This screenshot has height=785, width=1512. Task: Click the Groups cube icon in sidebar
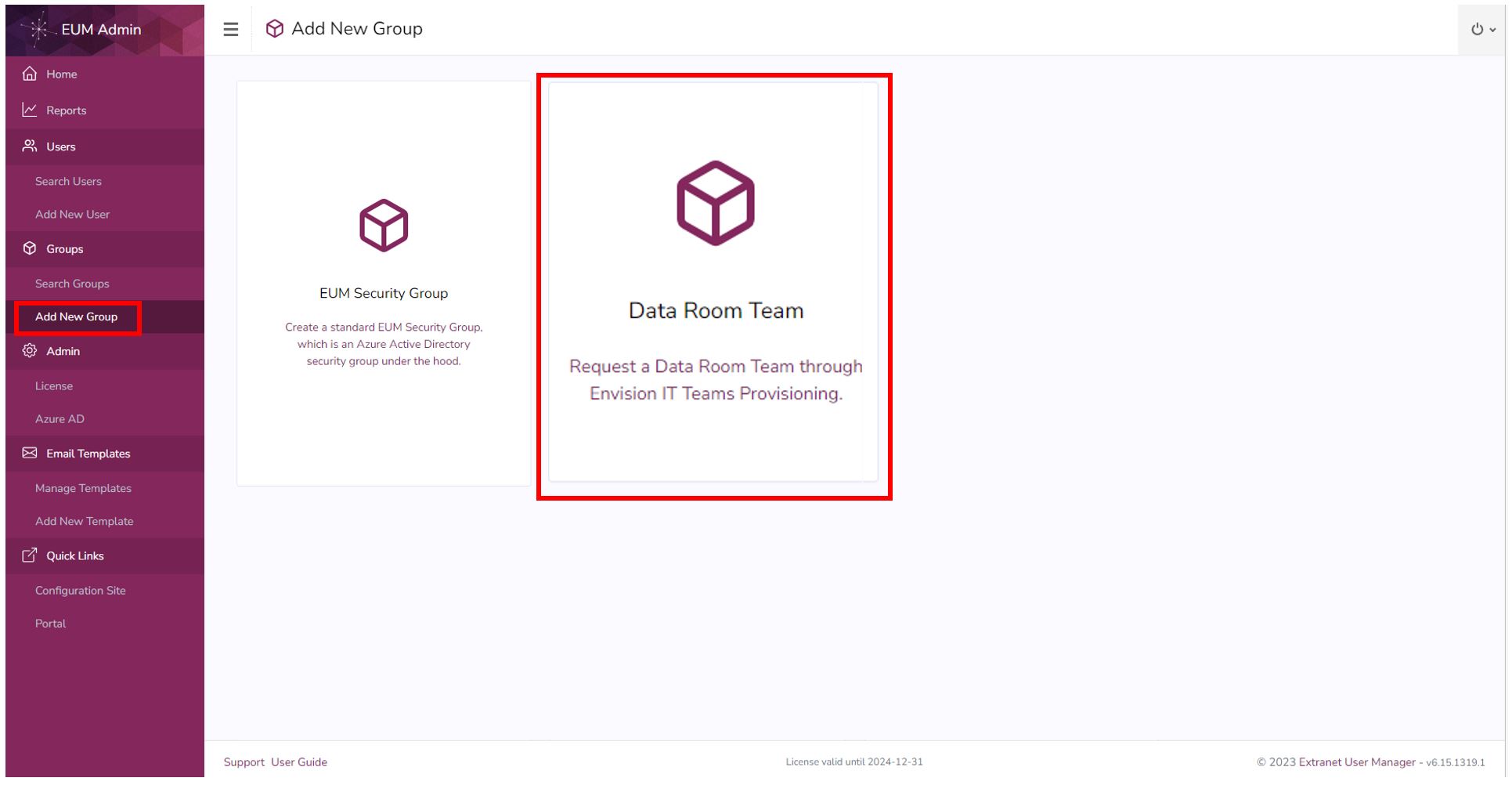click(30, 248)
